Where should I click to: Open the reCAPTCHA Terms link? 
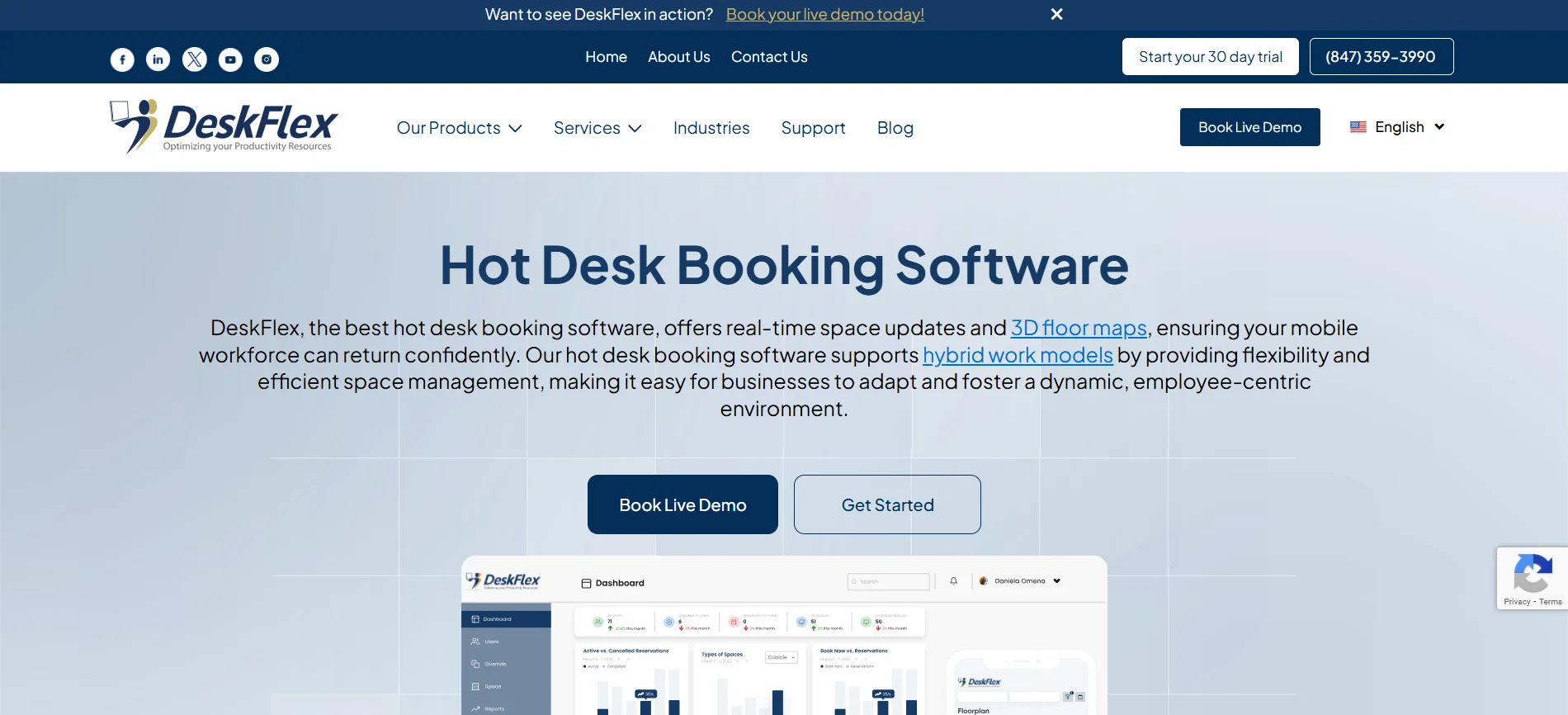click(1550, 602)
